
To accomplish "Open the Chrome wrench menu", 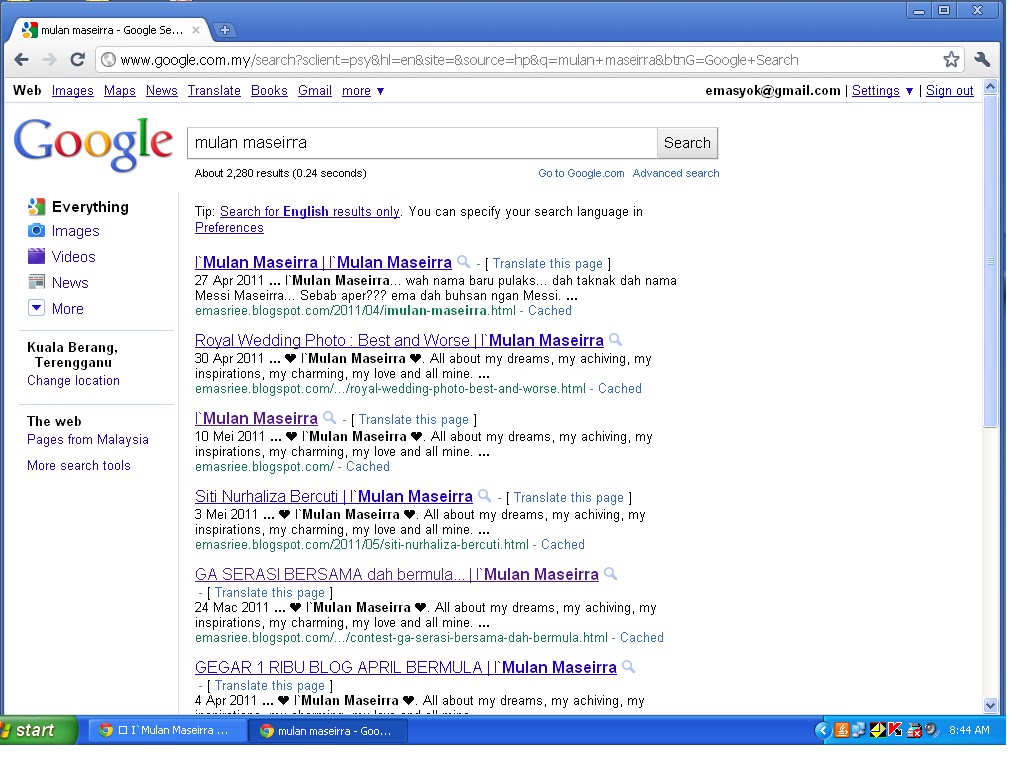I will (x=982, y=60).
